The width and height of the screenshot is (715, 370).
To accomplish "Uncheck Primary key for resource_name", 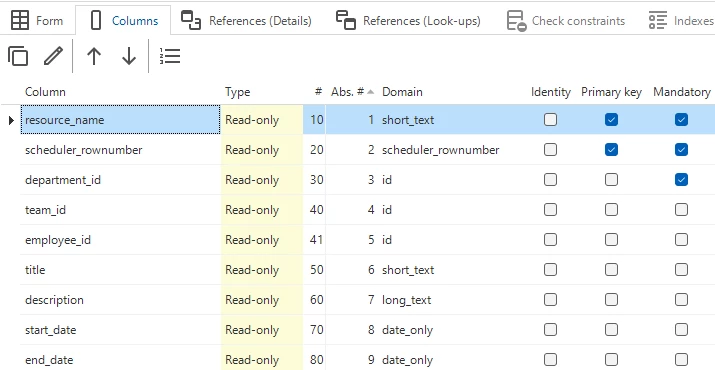I will pos(611,120).
